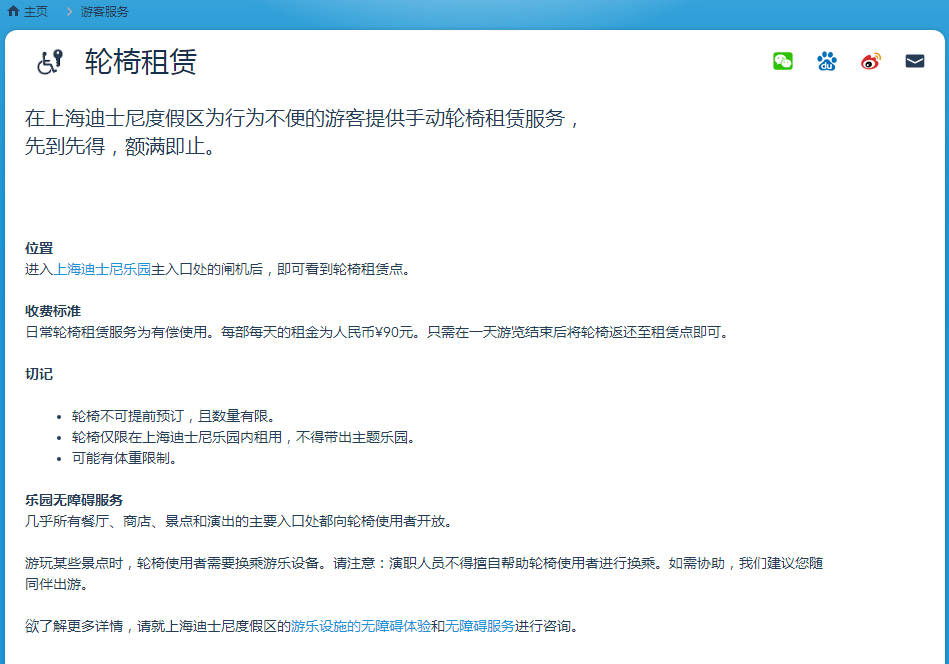The height and width of the screenshot is (664, 949).
Task: Click the bullet 可能有体重限制。
Action: coord(125,458)
